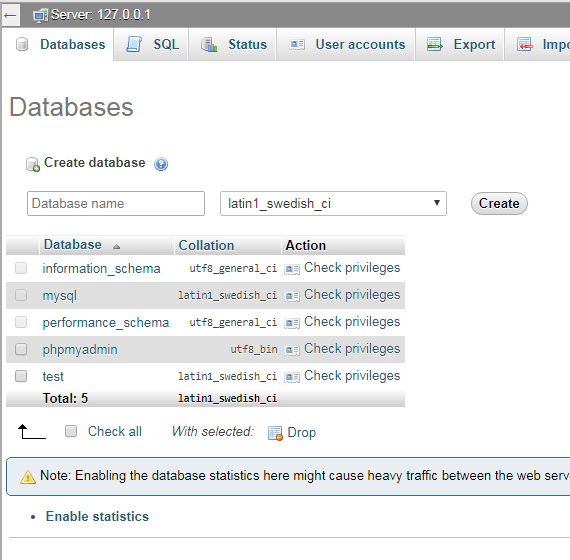
Task: Click privileges icon for information_schema
Action: pyautogui.click(x=292, y=269)
